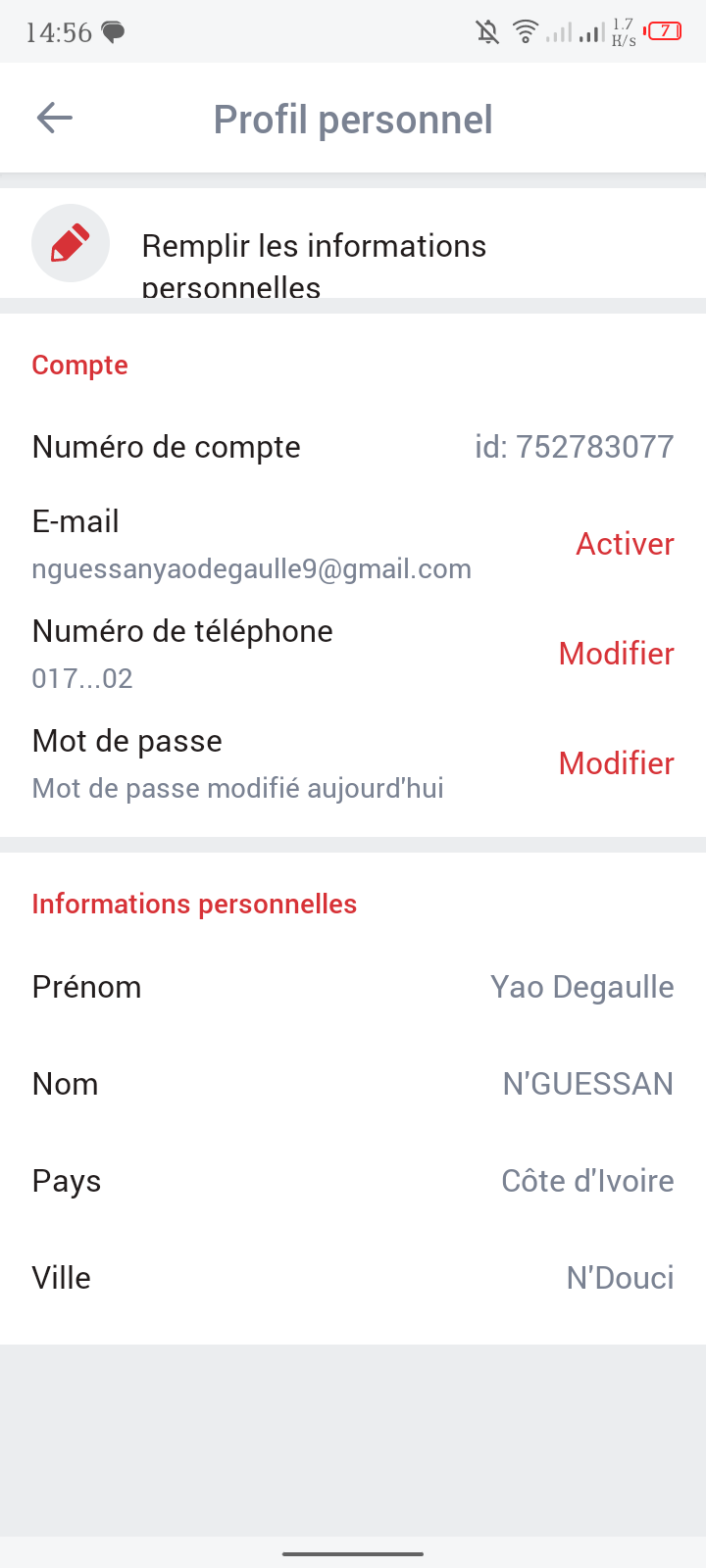Tap the back arrow icon

[55, 119]
